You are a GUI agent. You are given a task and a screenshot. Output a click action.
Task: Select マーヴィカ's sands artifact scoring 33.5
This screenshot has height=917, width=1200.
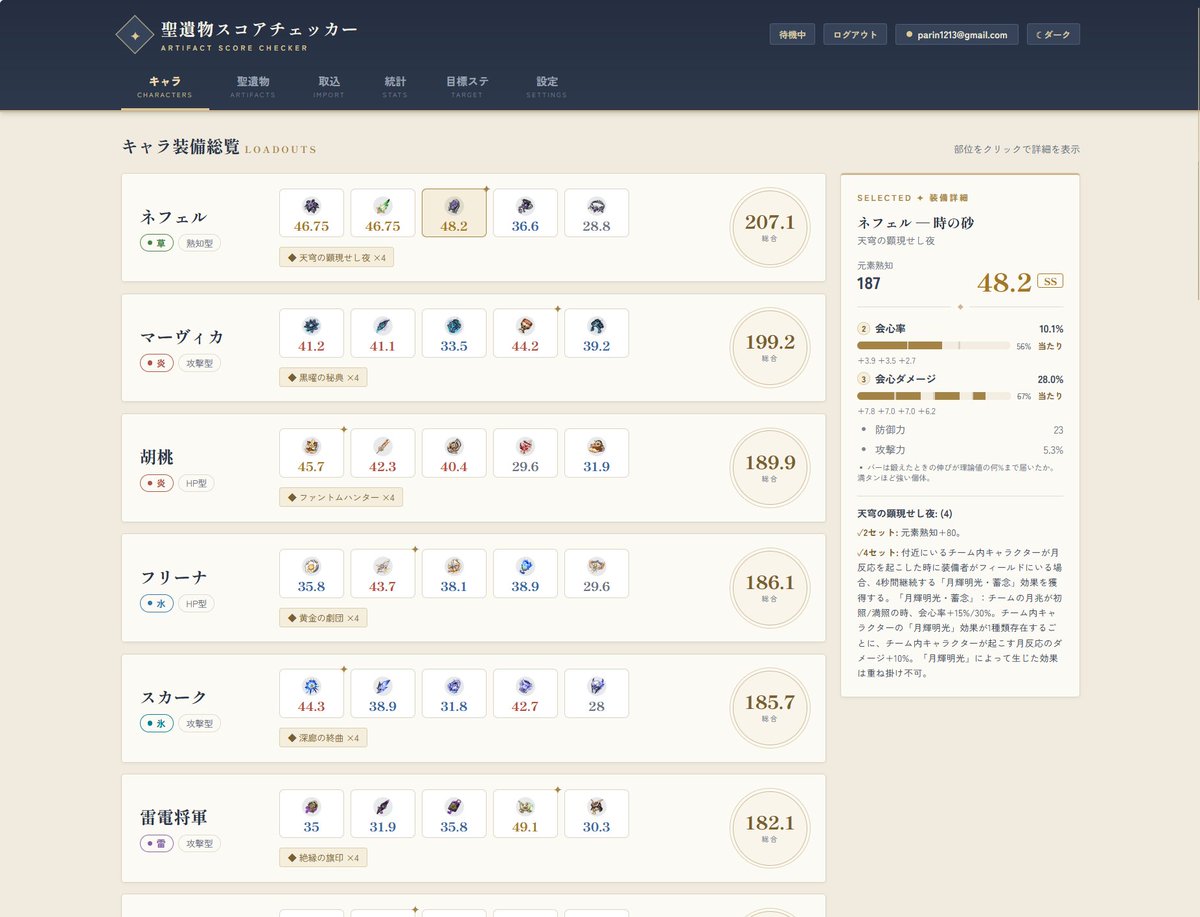point(454,333)
